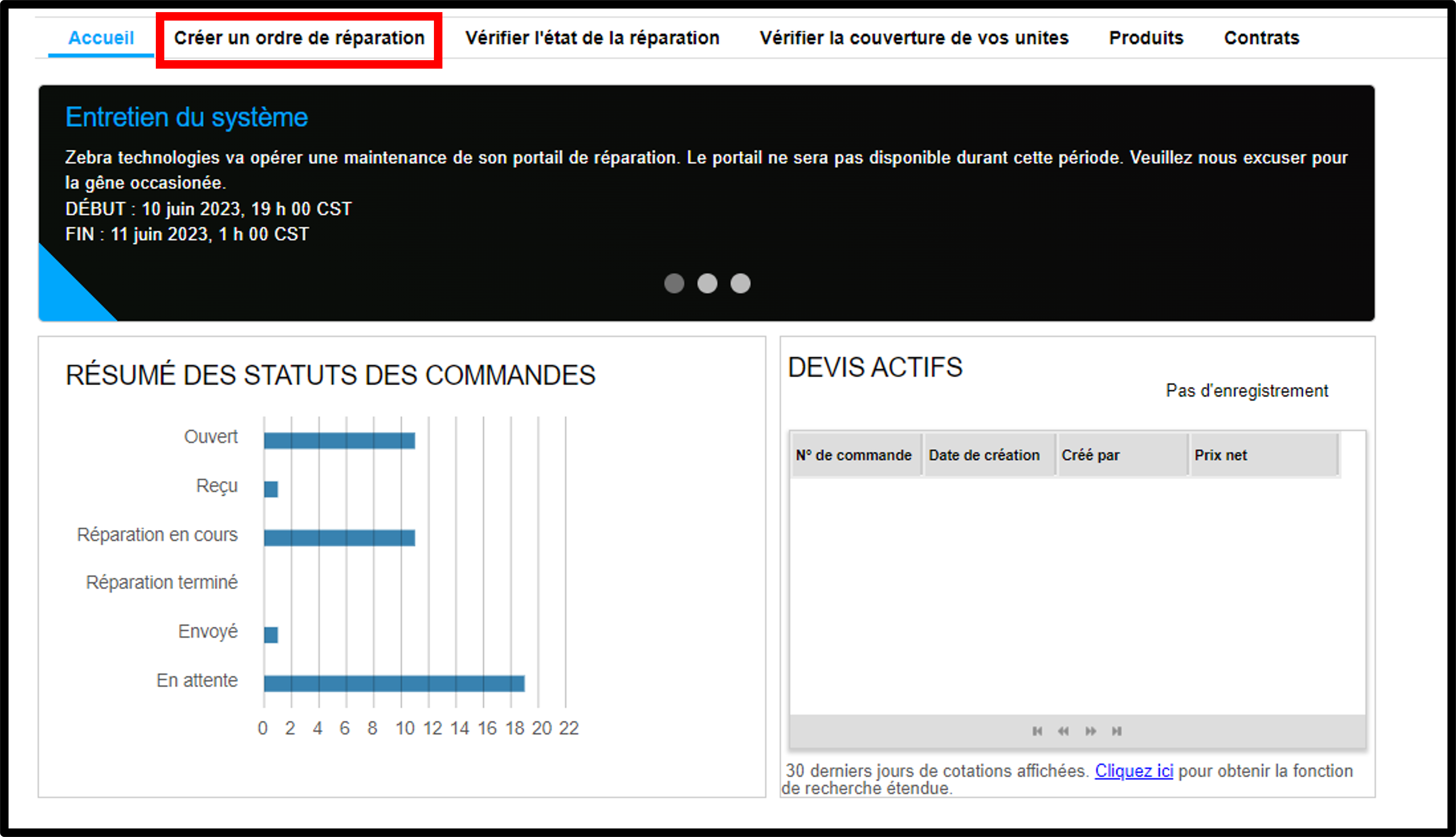
Task: Click the Reçu bar in the chart
Action: 271,489
